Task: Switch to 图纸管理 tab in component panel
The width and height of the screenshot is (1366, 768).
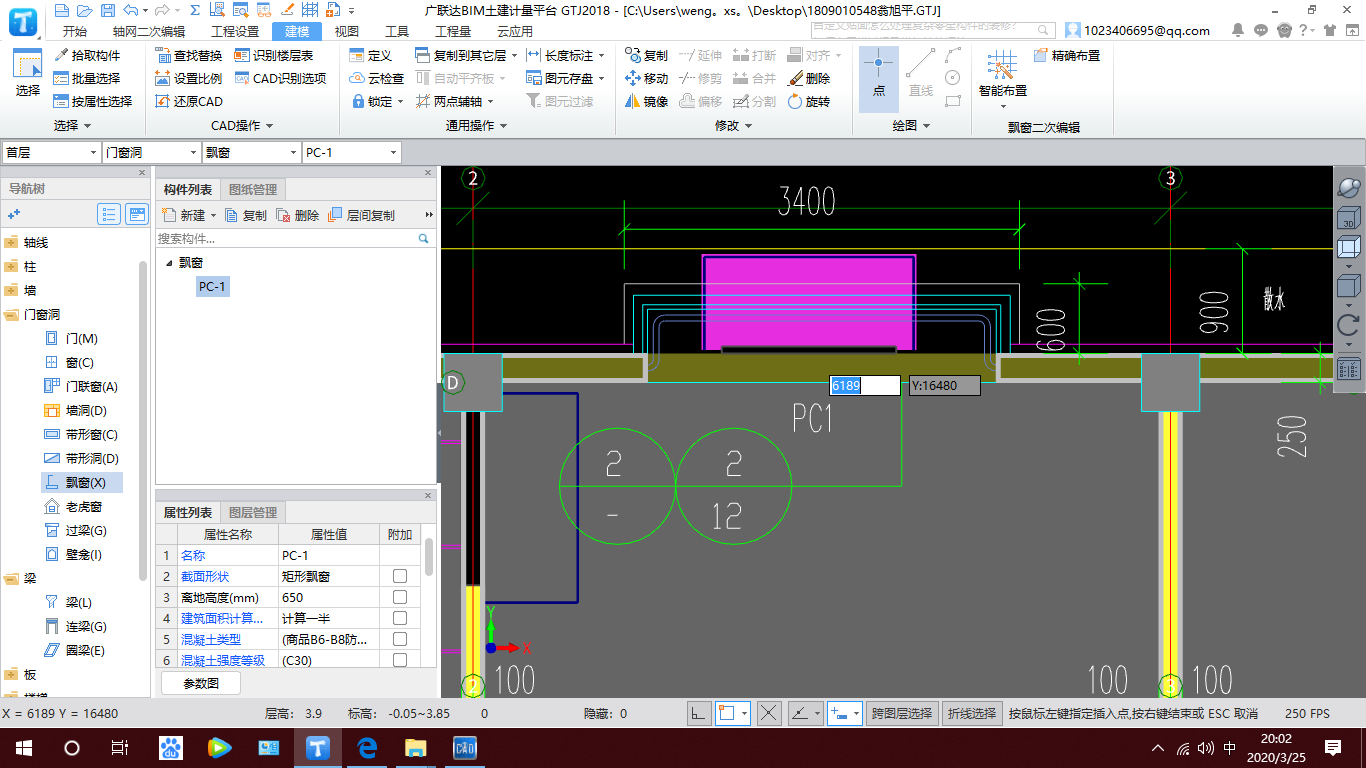Action: coord(253,189)
